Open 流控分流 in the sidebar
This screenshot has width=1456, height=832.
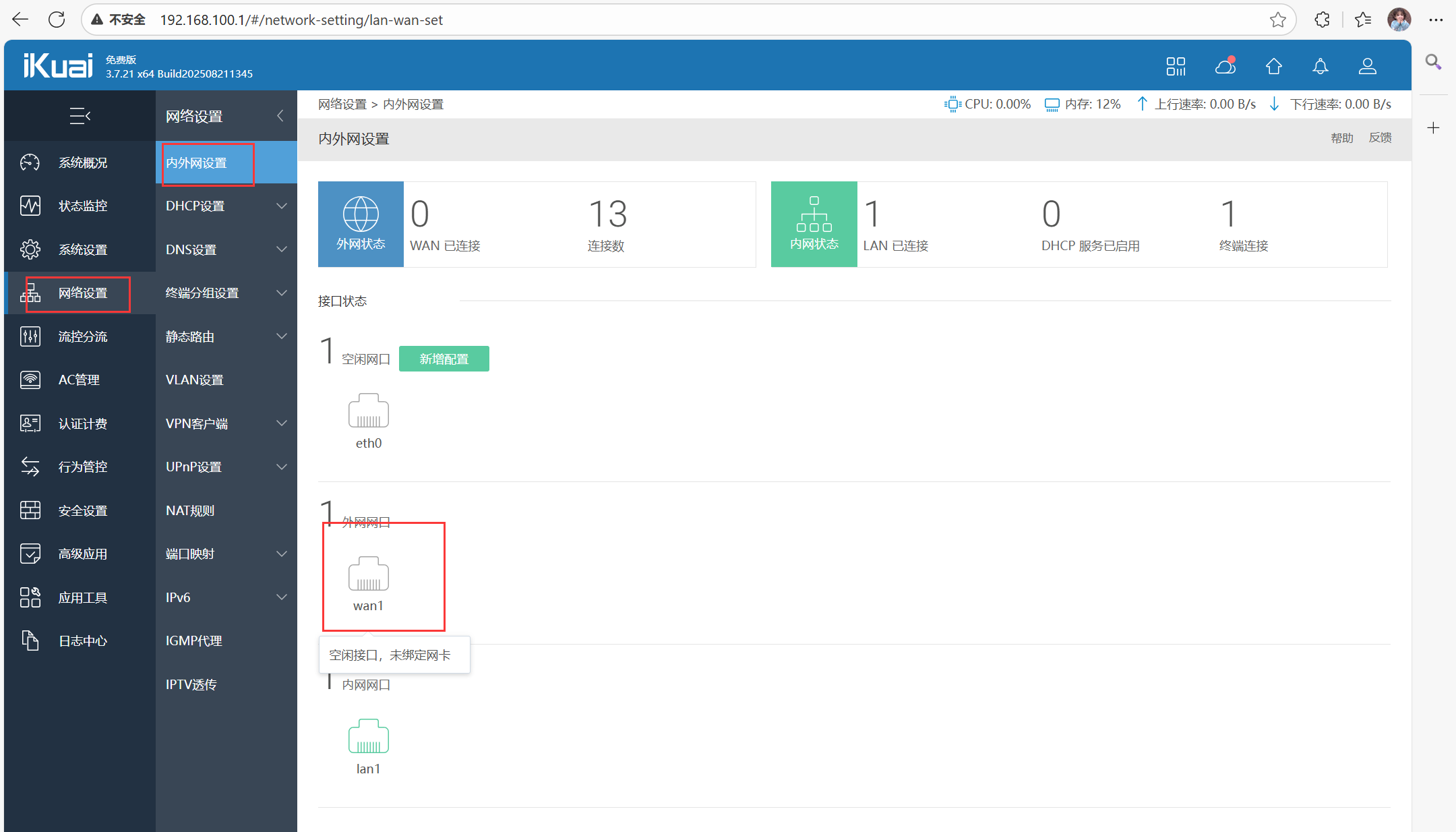(x=82, y=336)
